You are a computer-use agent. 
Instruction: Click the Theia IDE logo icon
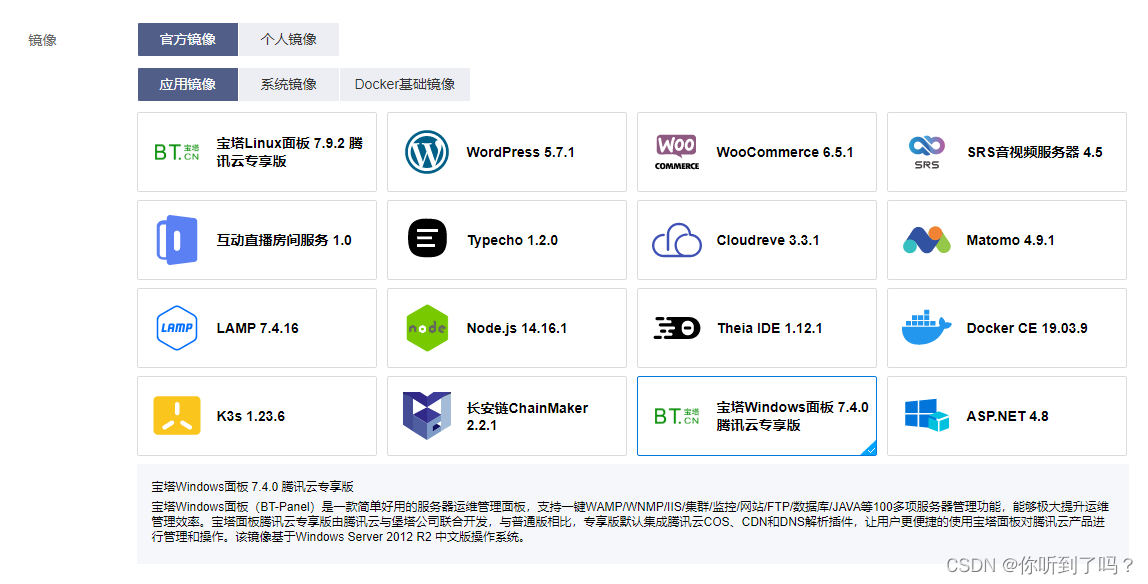[676, 328]
